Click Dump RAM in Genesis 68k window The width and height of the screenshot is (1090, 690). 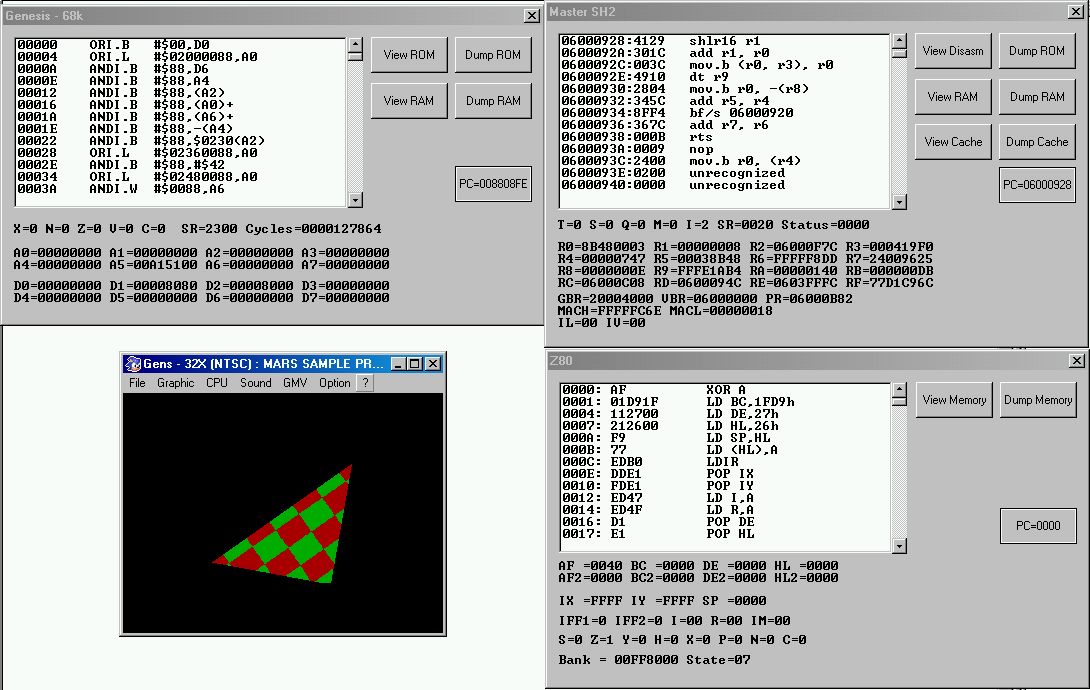[x=493, y=101]
